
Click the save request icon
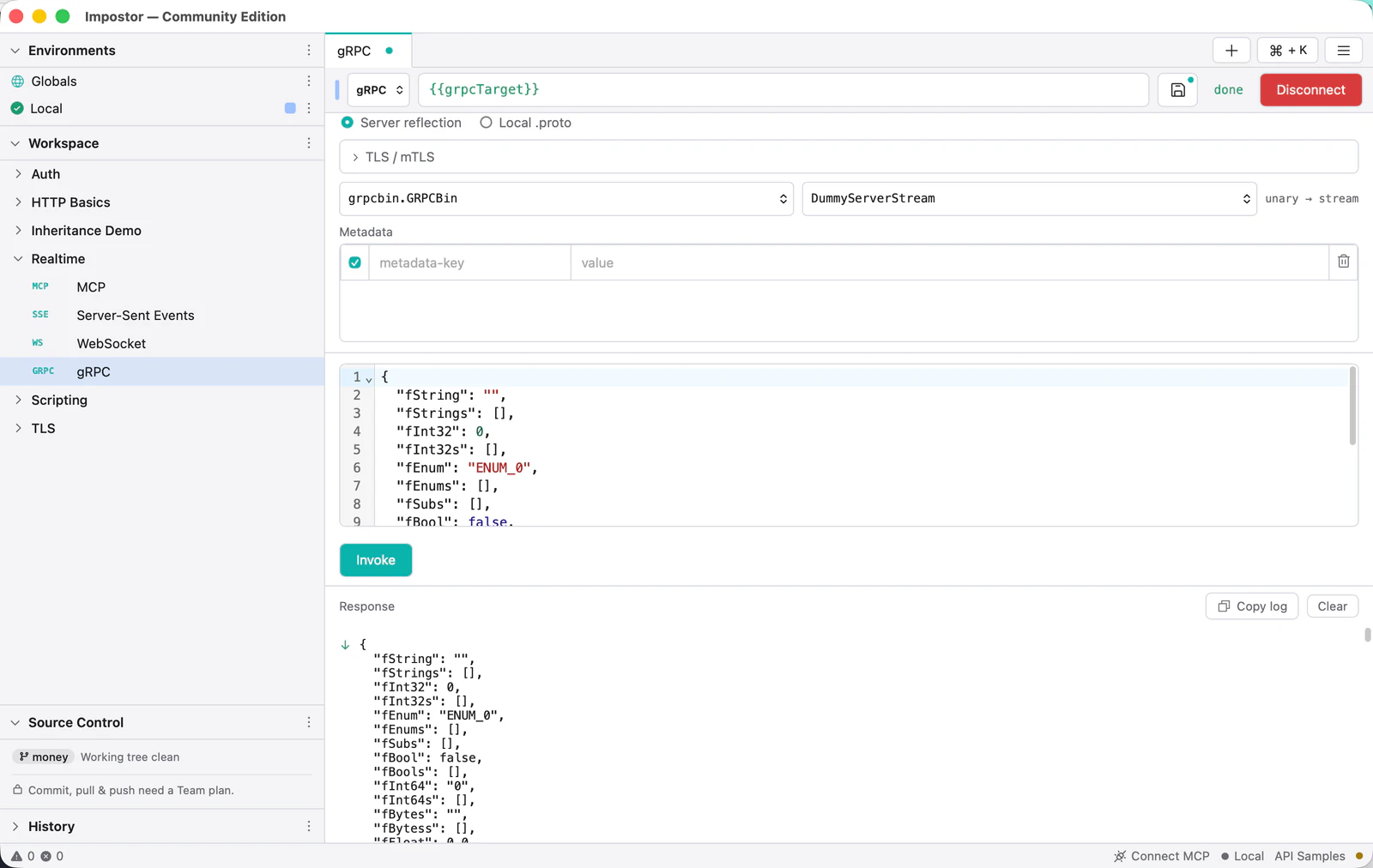click(x=1178, y=89)
